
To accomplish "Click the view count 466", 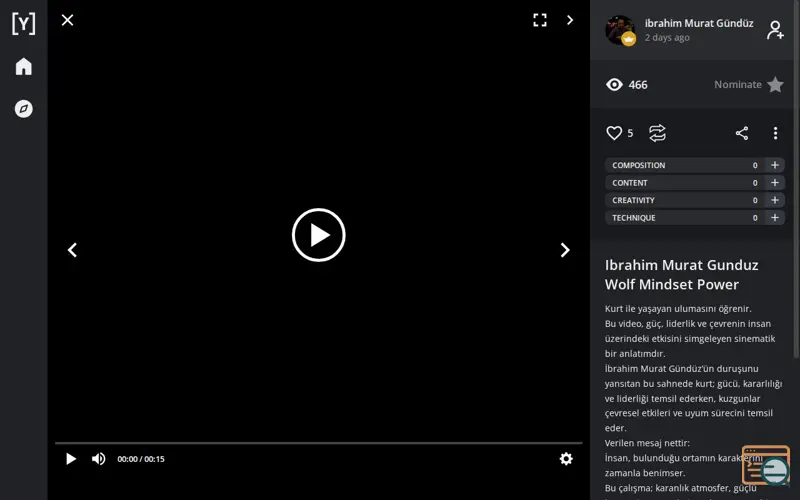I will (x=638, y=85).
